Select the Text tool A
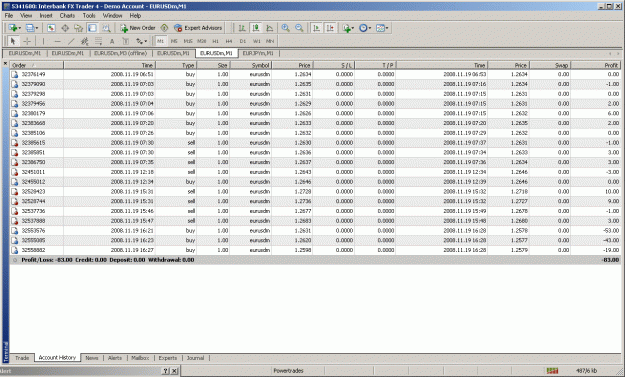Screen dimensions: 625x377 [x=112, y=41]
